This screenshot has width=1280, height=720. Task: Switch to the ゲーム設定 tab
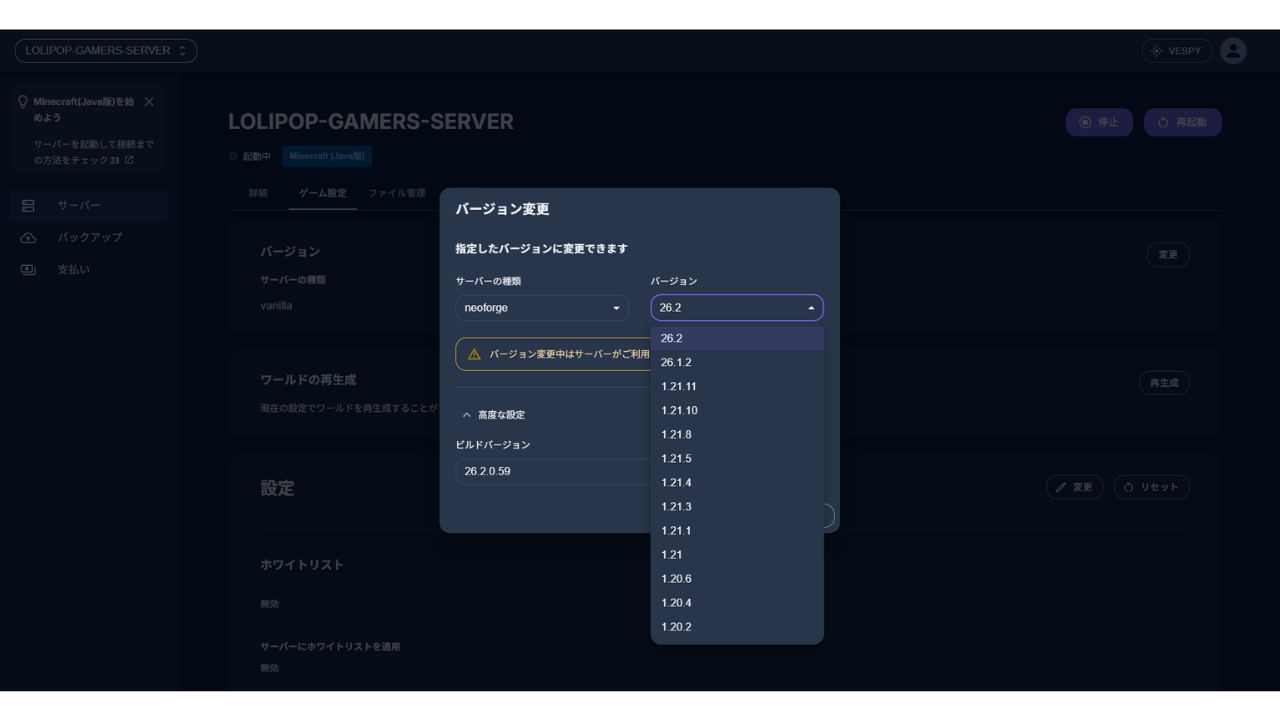click(323, 193)
